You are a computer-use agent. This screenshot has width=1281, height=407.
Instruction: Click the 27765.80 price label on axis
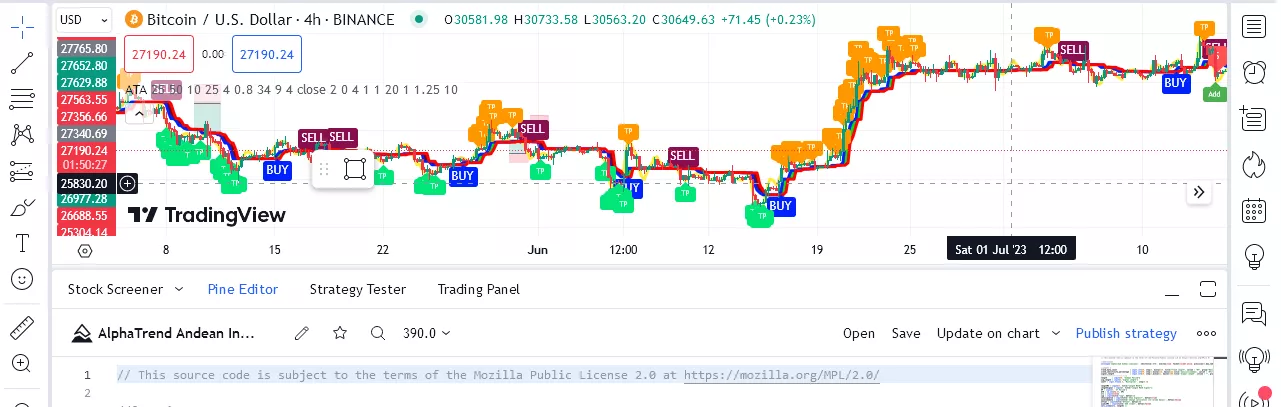point(85,48)
